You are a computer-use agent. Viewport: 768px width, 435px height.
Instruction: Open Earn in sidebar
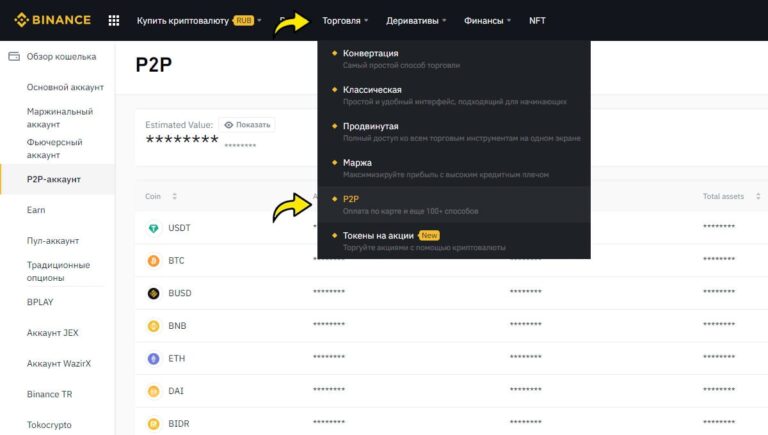(36, 210)
